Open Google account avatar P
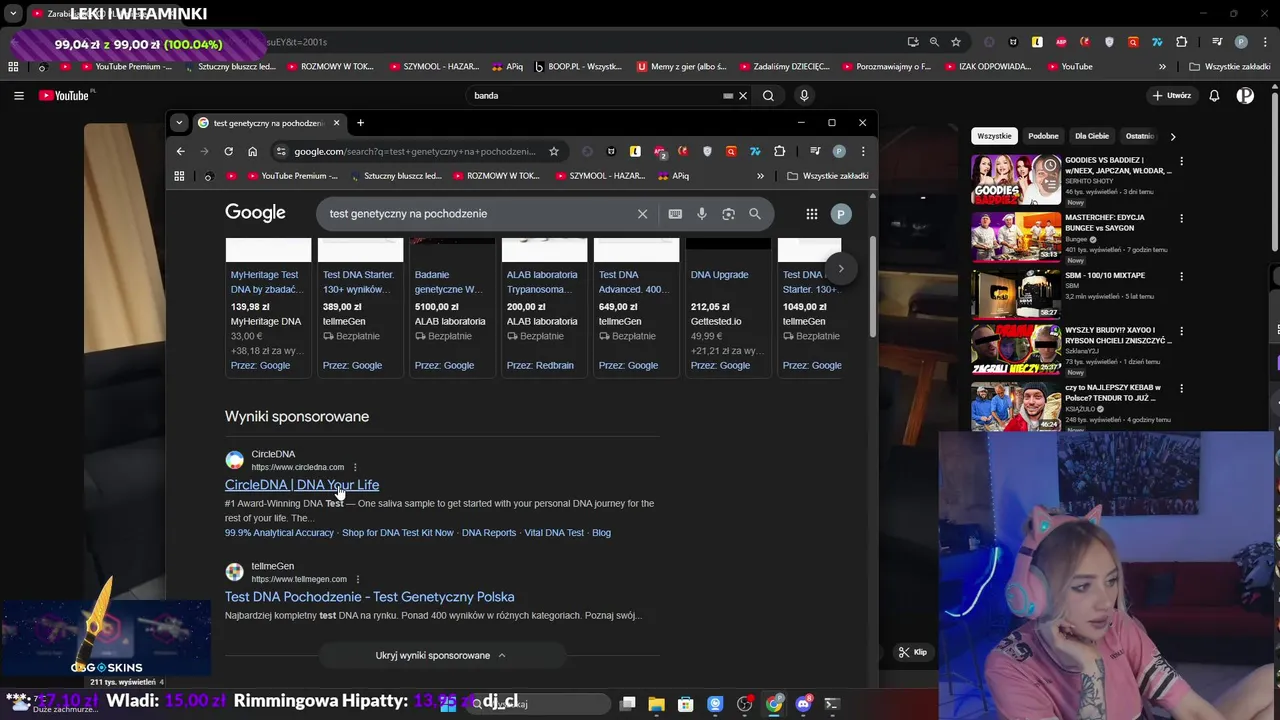 [841, 214]
